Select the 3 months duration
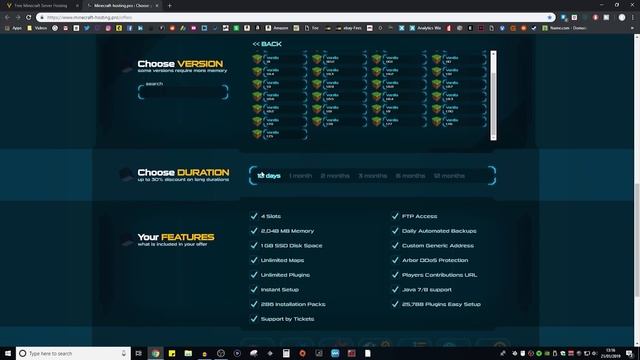640x360 pixels. pos(373,176)
